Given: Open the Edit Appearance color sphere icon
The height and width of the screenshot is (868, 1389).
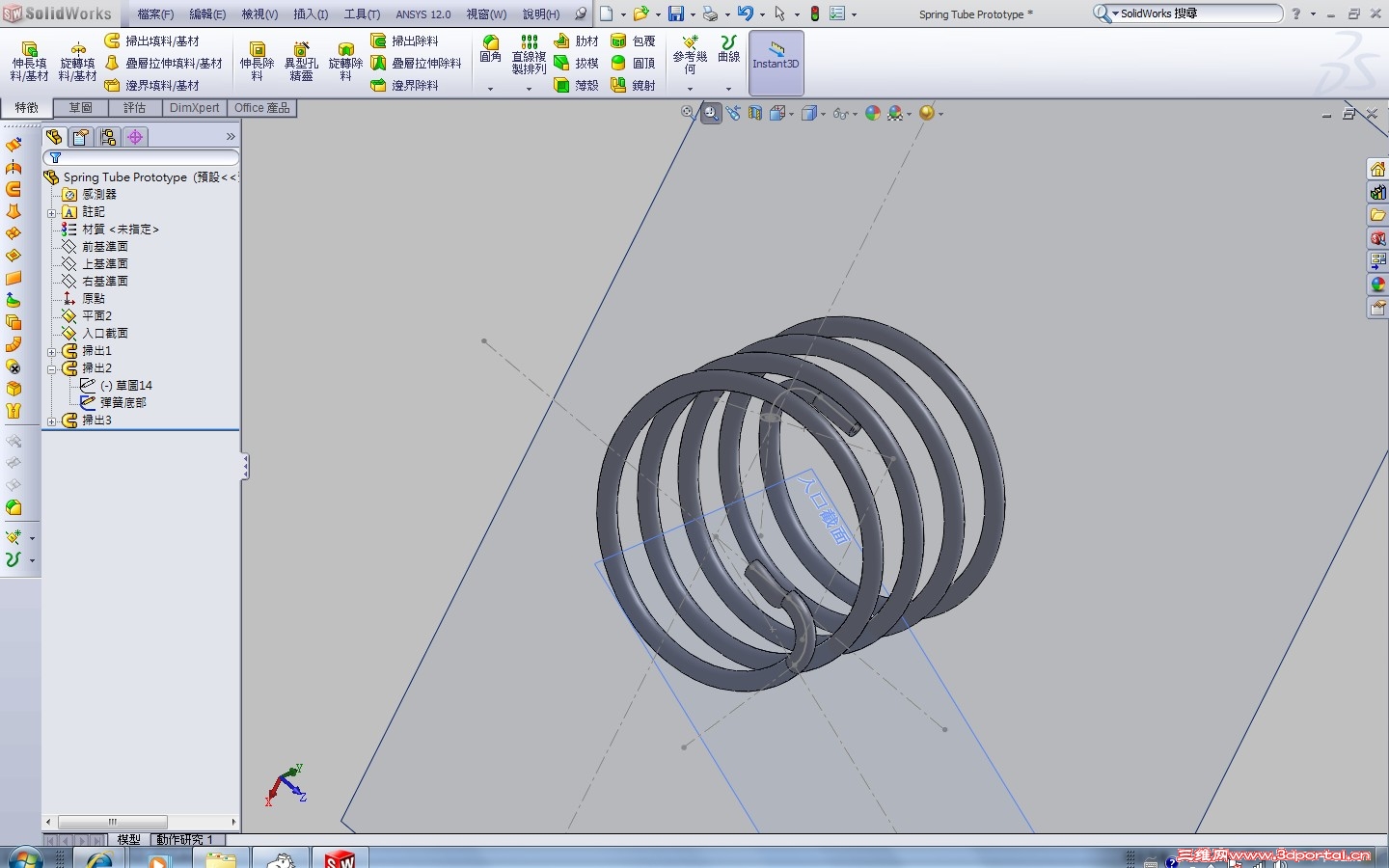Looking at the screenshot, I should tap(873, 113).
